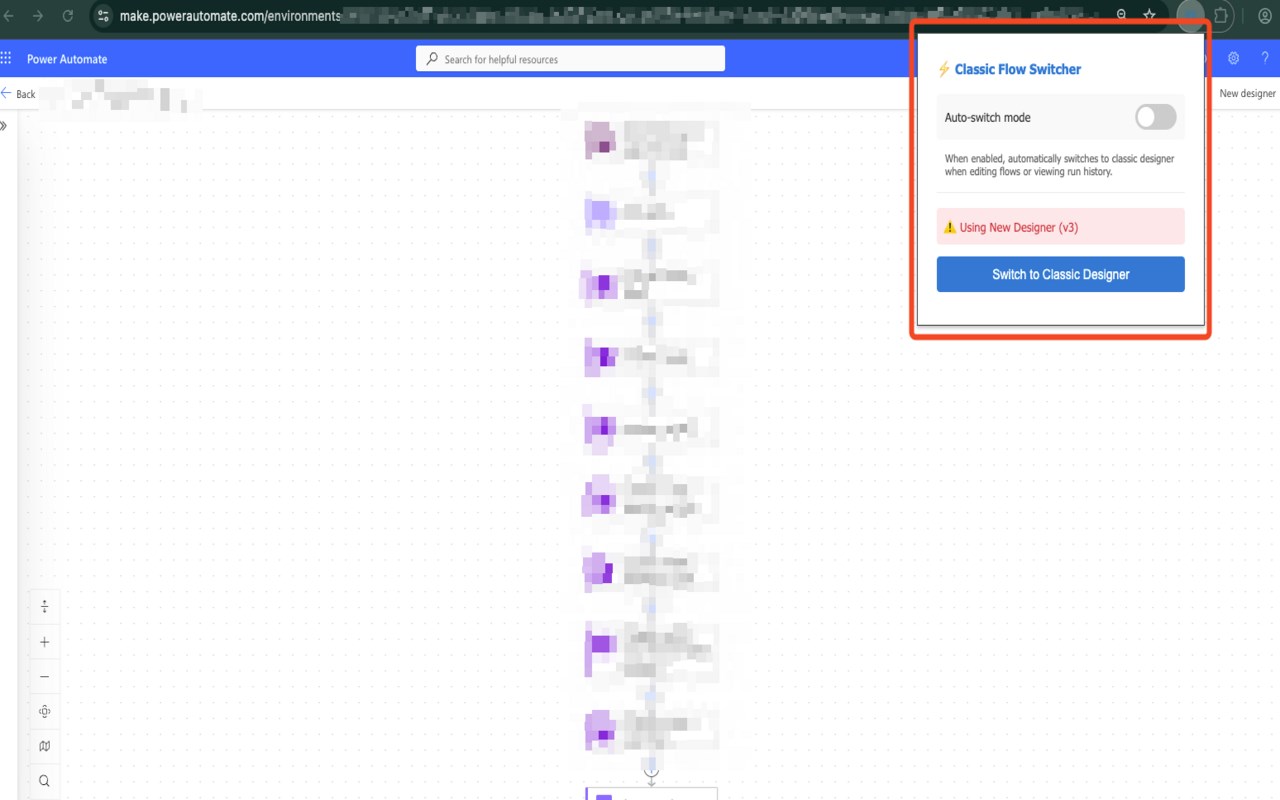The height and width of the screenshot is (800, 1280).
Task: Expand the left side panel chevron
Action: 4,126
